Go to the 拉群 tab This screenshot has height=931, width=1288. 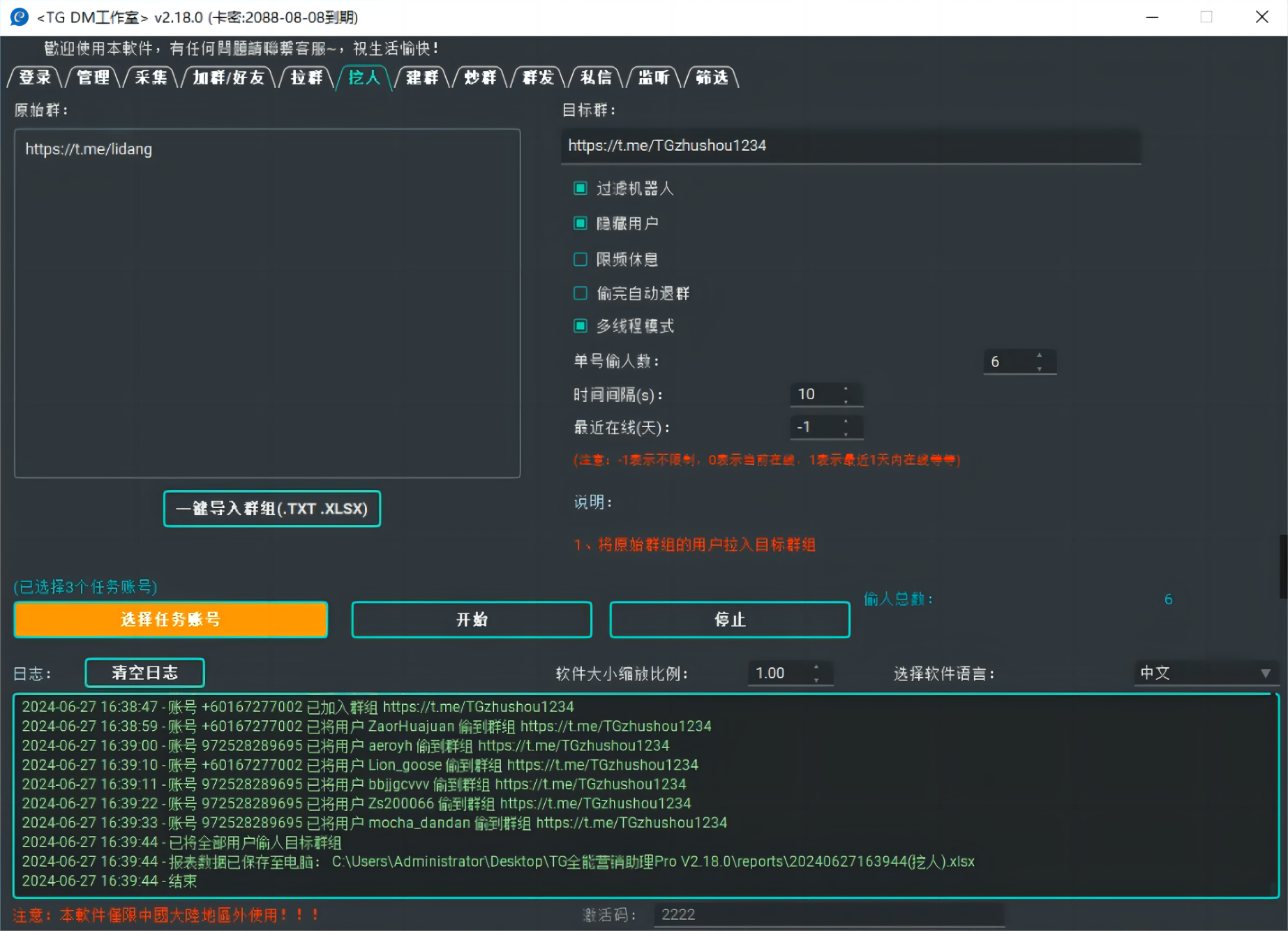pos(306,77)
